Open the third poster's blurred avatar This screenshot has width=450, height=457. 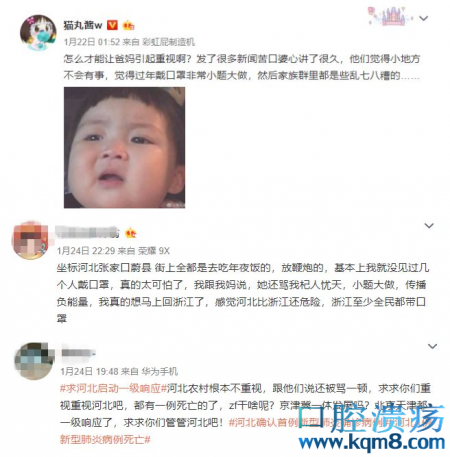[34, 361]
